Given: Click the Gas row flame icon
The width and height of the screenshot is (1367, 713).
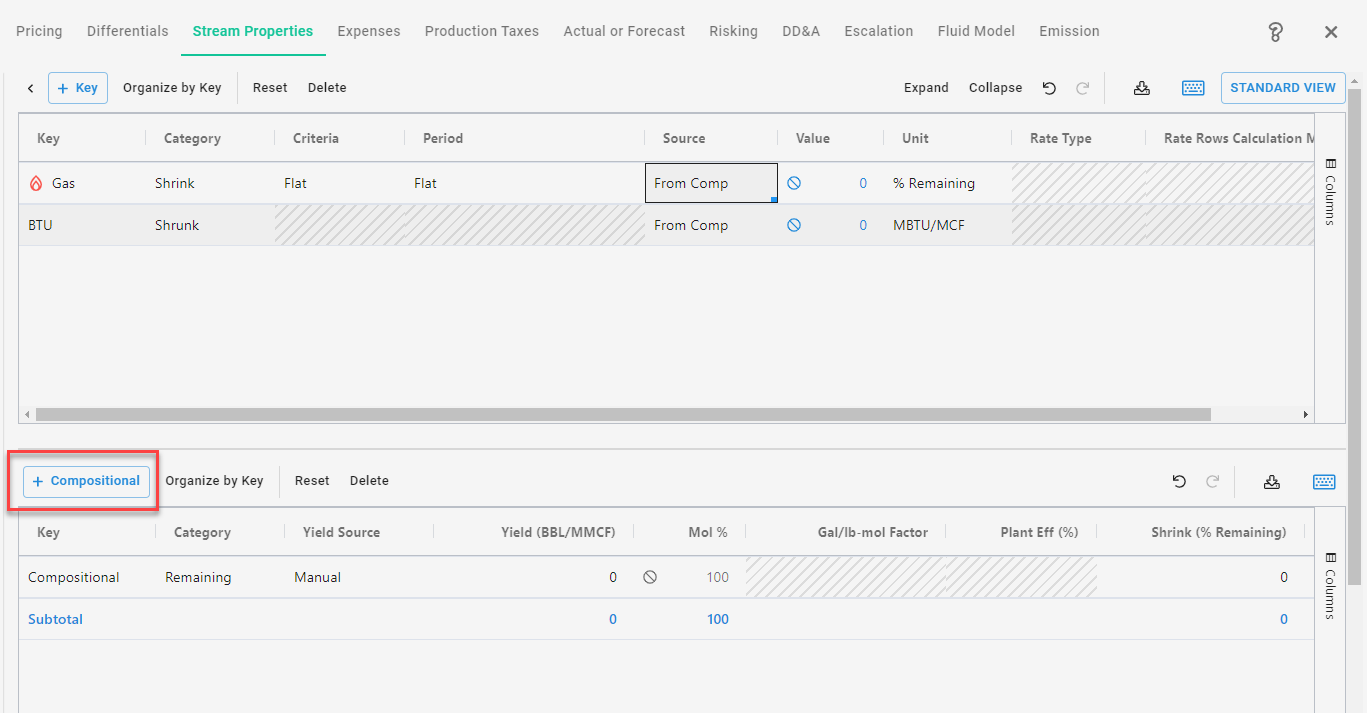Looking at the screenshot, I should pos(37,183).
